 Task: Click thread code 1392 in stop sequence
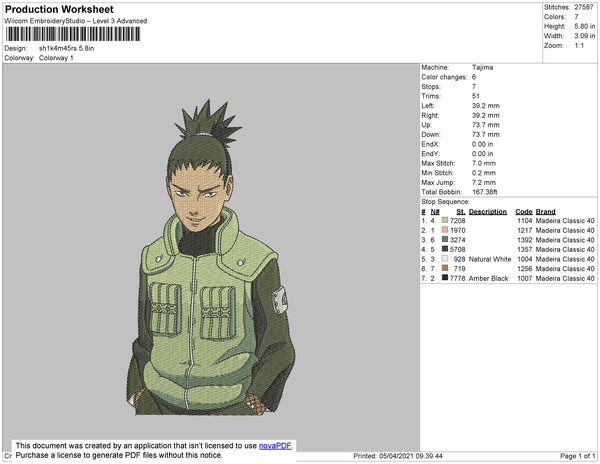525,240
